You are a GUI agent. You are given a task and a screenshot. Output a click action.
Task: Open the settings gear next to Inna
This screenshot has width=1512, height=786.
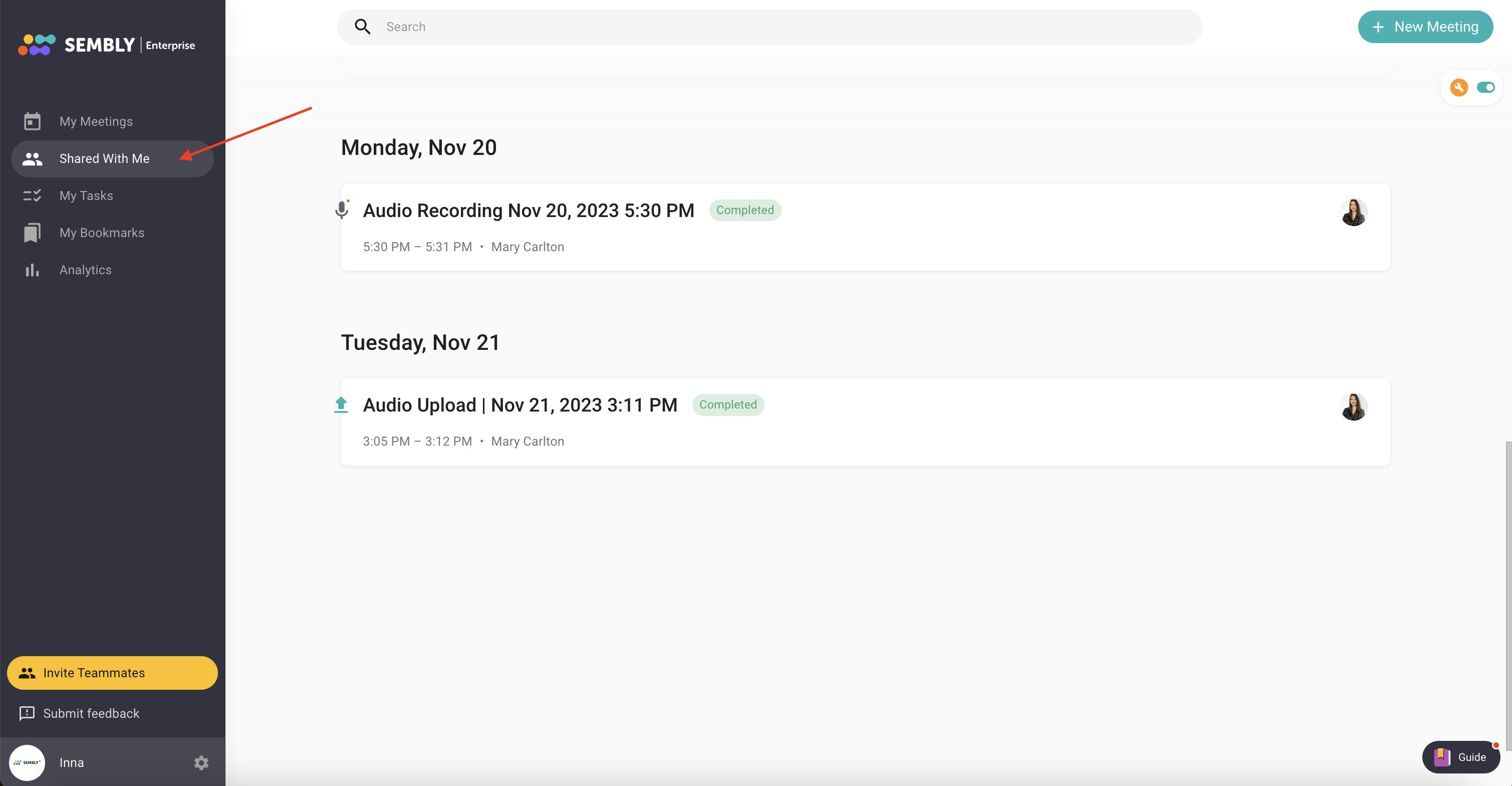201,762
